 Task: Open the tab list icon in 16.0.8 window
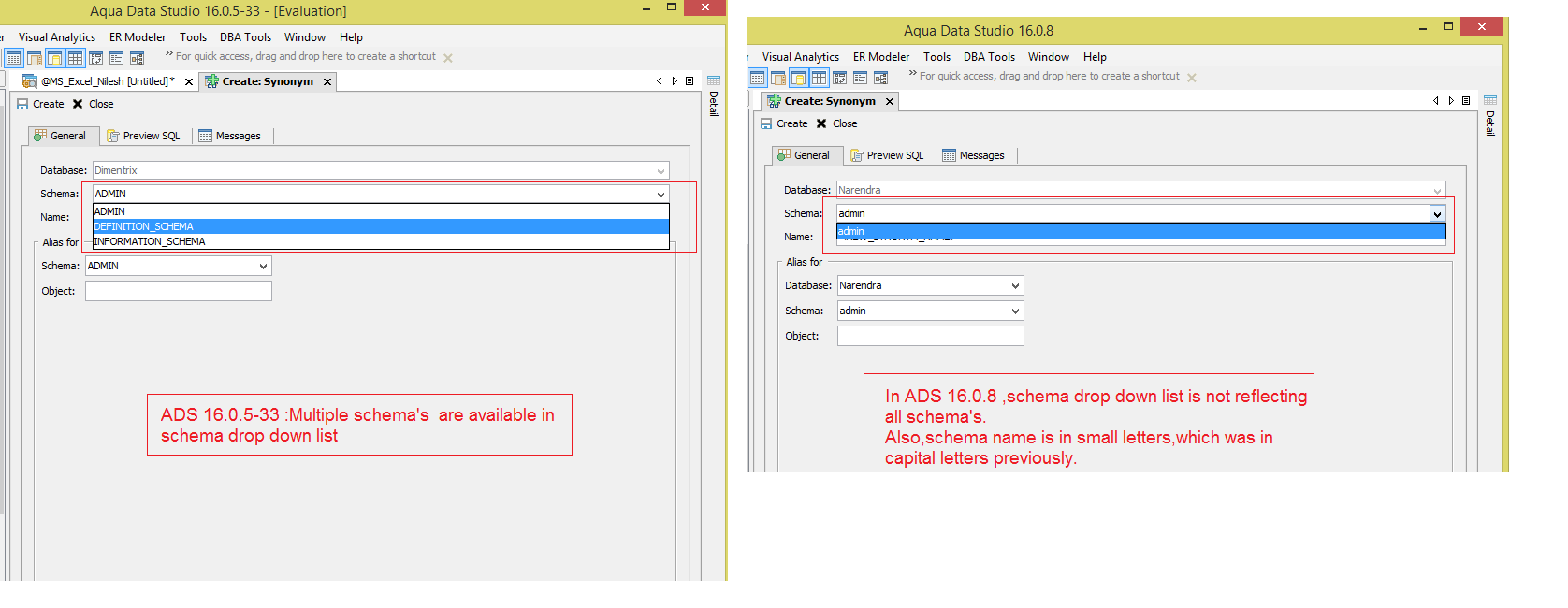(x=1466, y=101)
